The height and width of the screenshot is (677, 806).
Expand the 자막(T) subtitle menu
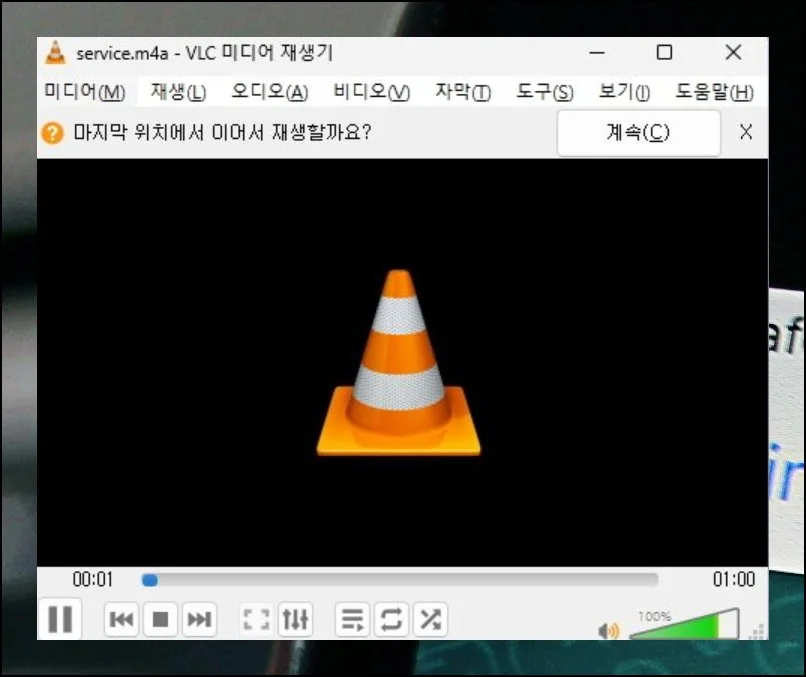click(463, 92)
